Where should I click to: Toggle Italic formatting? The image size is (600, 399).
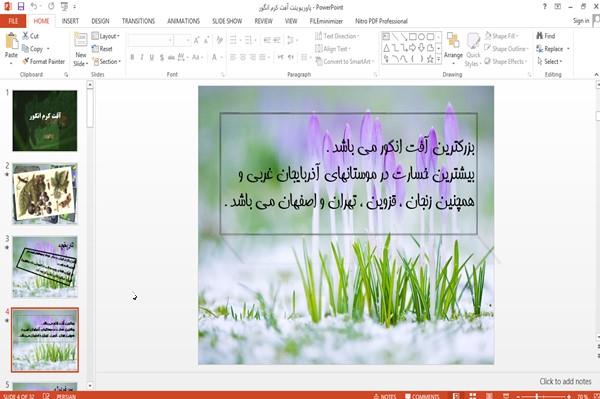coord(142,57)
